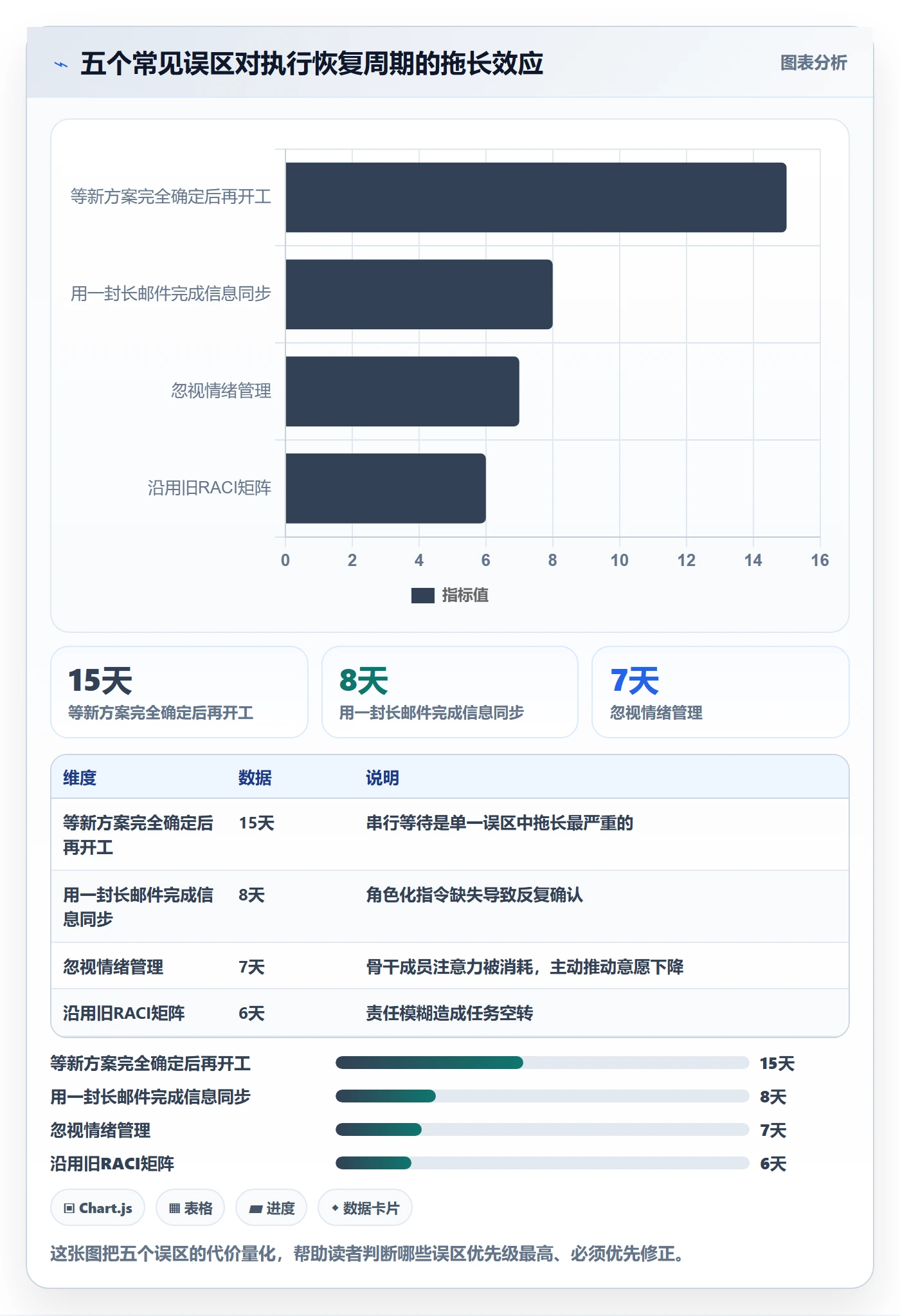Click table cell 责任模糊造成任务空转
The height and width of the screenshot is (1316, 900).
[x=449, y=1014]
